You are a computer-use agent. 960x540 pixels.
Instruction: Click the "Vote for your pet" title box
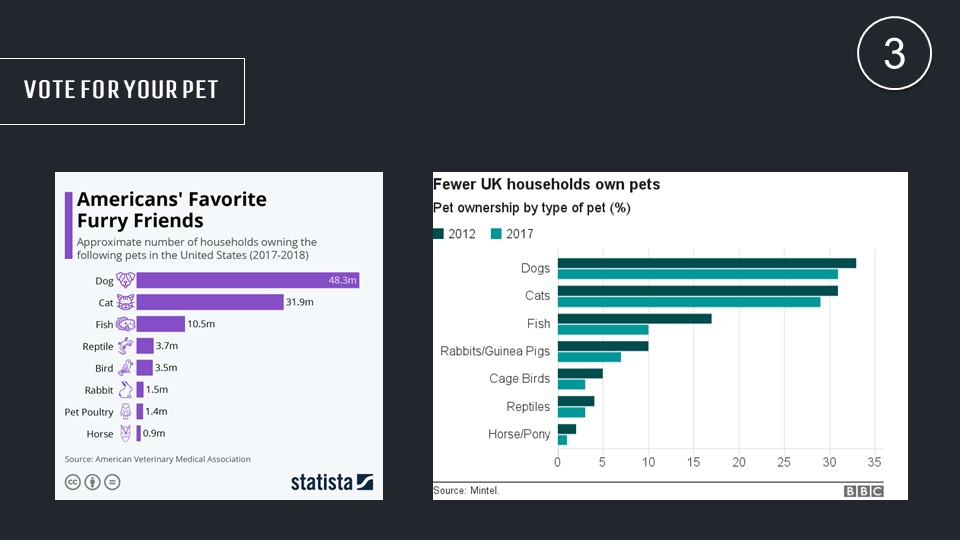pos(121,90)
